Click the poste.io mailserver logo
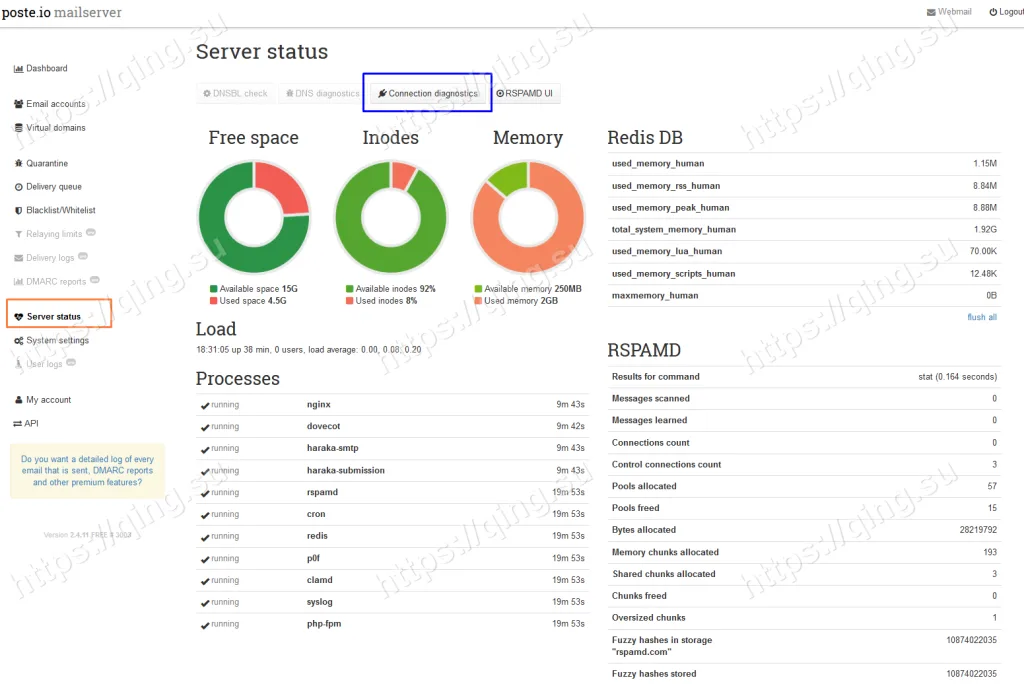 pos(61,12)
